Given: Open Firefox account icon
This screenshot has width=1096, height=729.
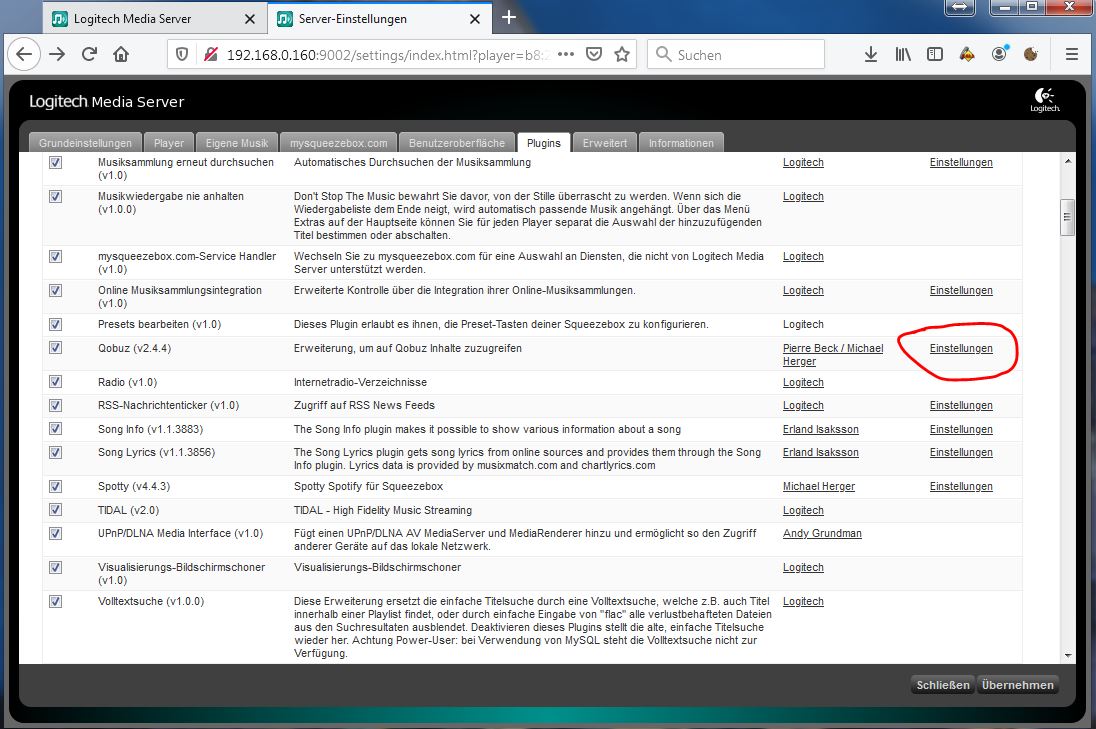Looking at the screenshot, I should coord(1000,53).
